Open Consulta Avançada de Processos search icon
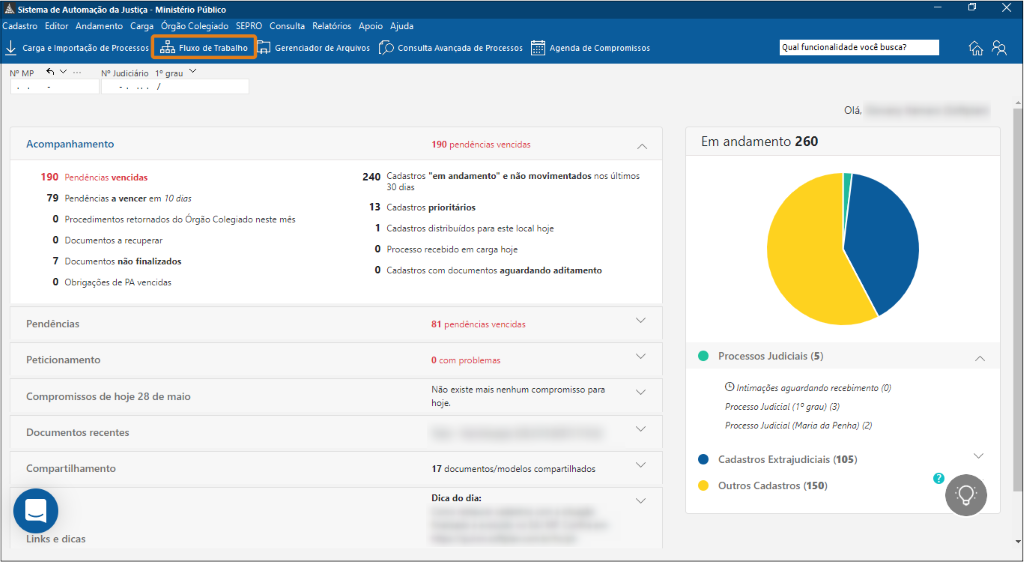This screenshot has width=1024, height=562. (386, 48)
